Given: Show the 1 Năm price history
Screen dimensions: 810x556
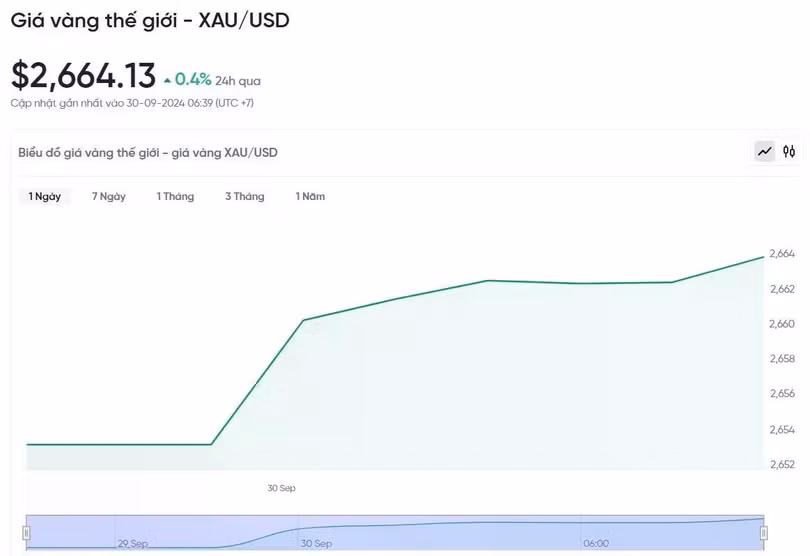Looking at the screenshot, I should (310, 197).
